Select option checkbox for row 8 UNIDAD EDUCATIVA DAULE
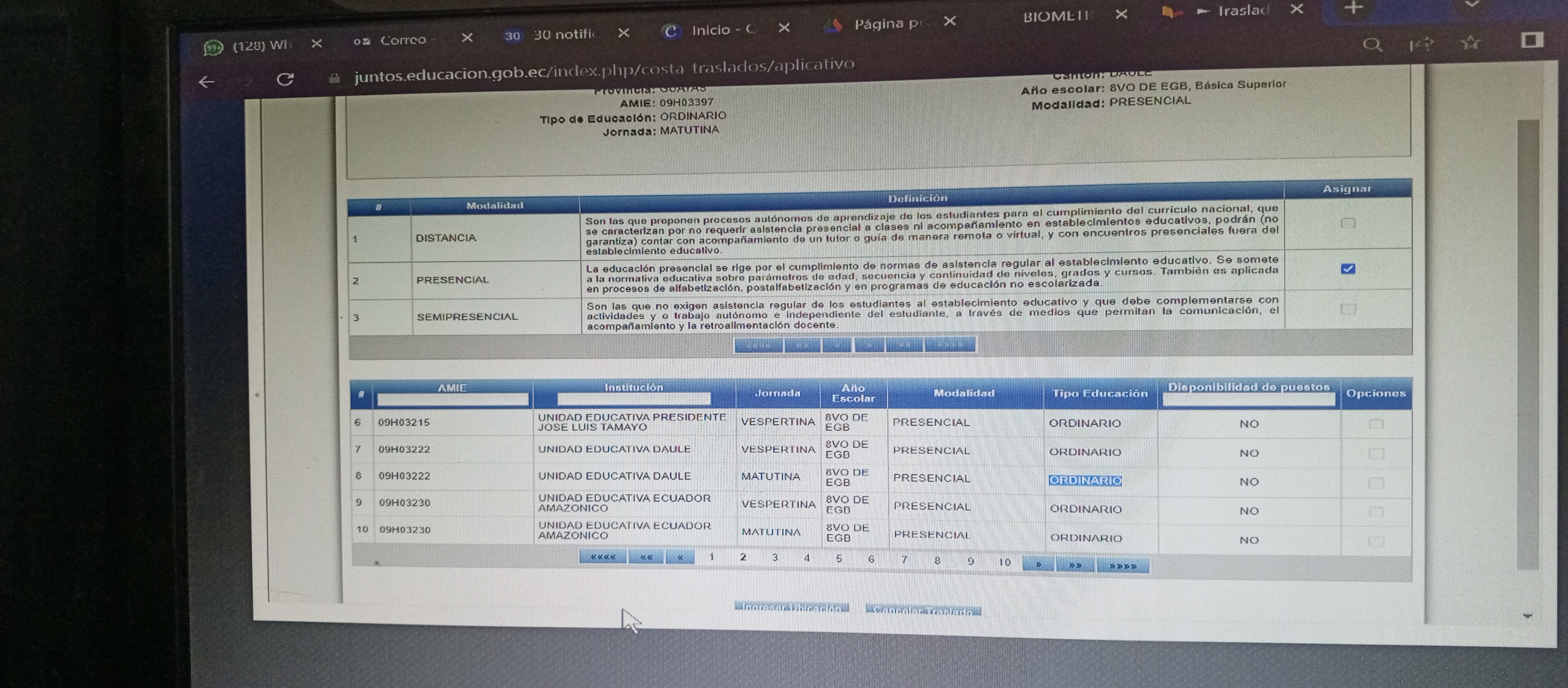Image resolution: width=1568 pixels, height=688 pixels. [x=1376, y=483]
